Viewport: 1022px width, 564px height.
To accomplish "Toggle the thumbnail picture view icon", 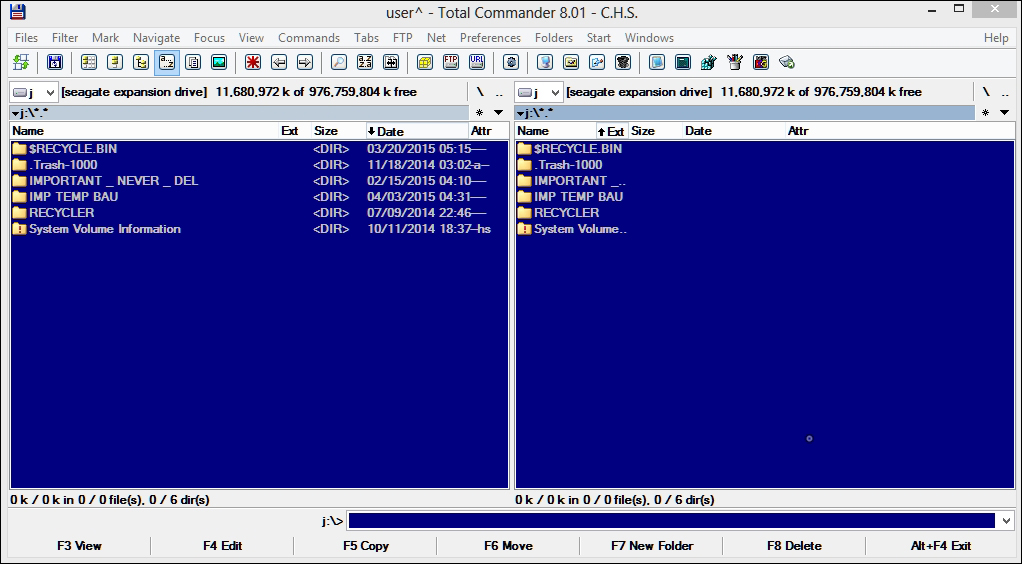I will pyautogui.click(x=219, y=62).
